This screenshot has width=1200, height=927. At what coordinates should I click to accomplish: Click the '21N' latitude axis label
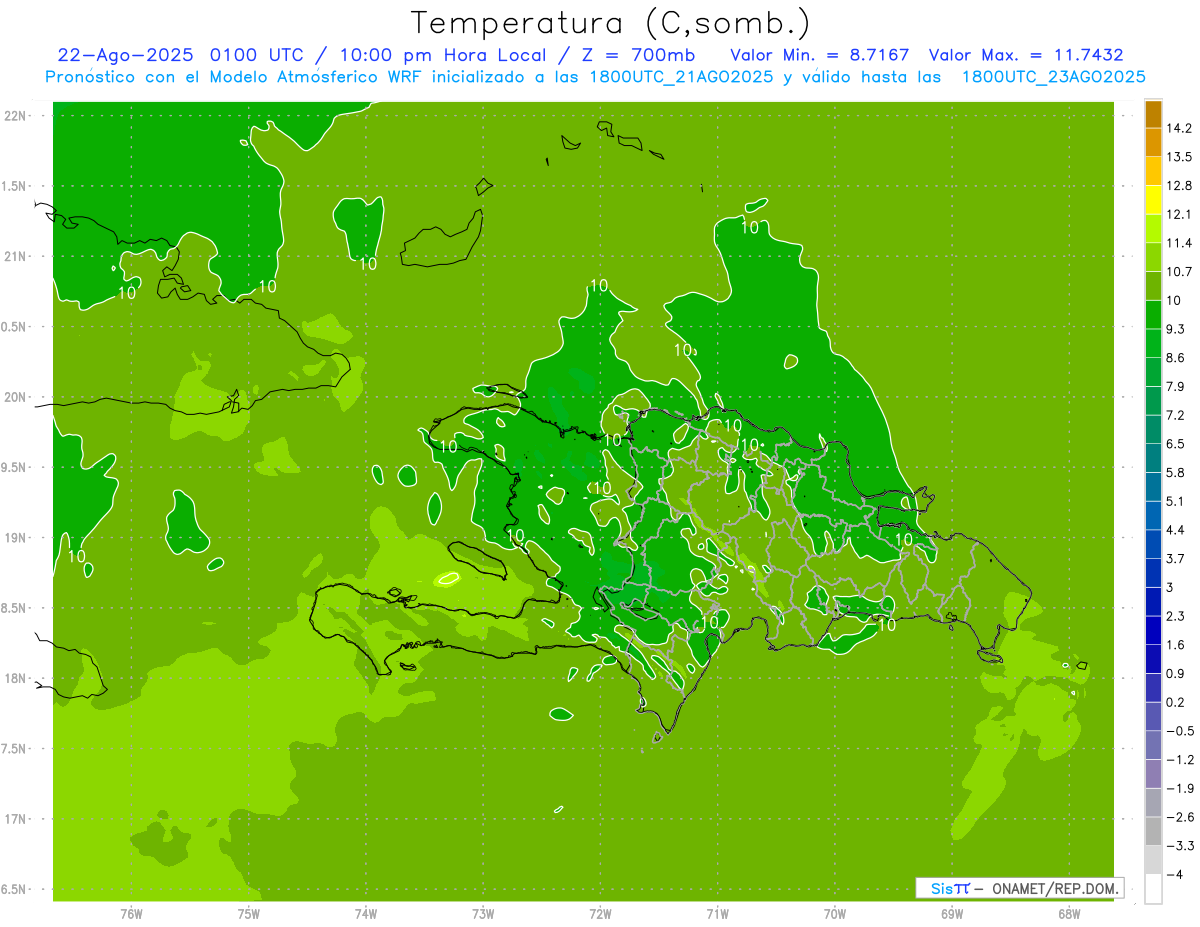[15, 256]
